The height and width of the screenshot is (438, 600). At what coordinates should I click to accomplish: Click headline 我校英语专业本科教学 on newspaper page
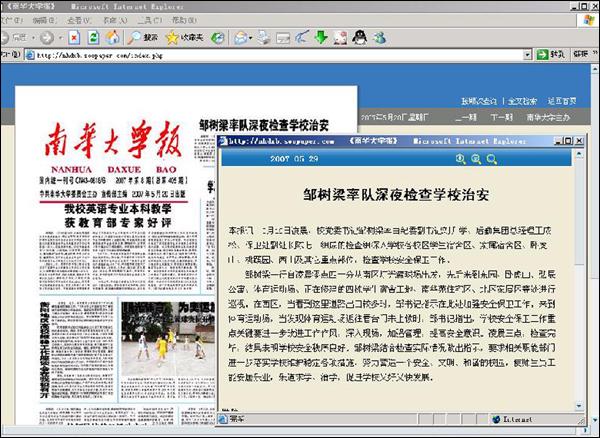click(x=118, y=209)
